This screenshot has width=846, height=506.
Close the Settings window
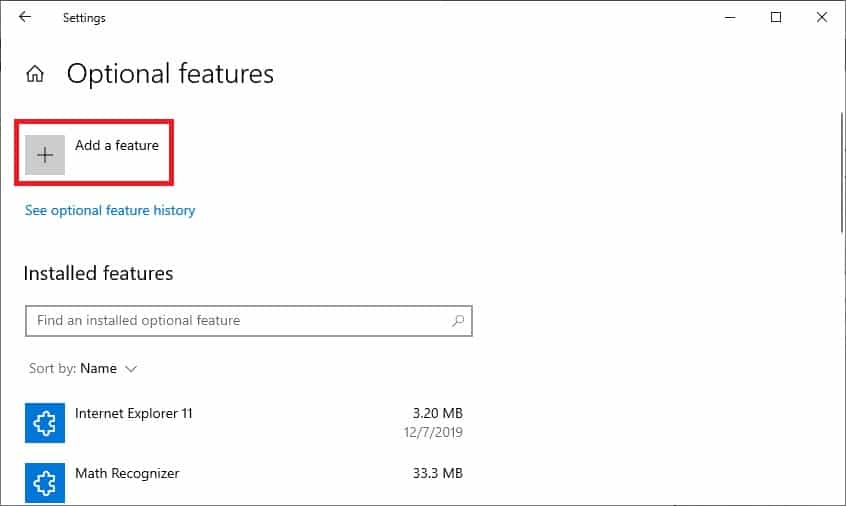[822, 17]
